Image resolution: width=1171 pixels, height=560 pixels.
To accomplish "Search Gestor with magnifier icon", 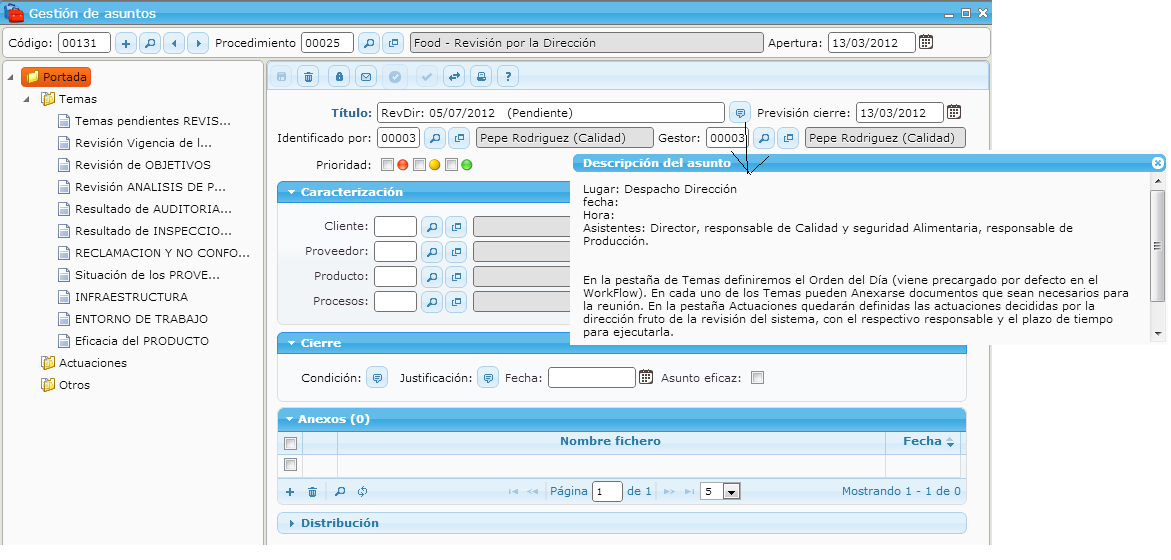I will click(763, 138).
